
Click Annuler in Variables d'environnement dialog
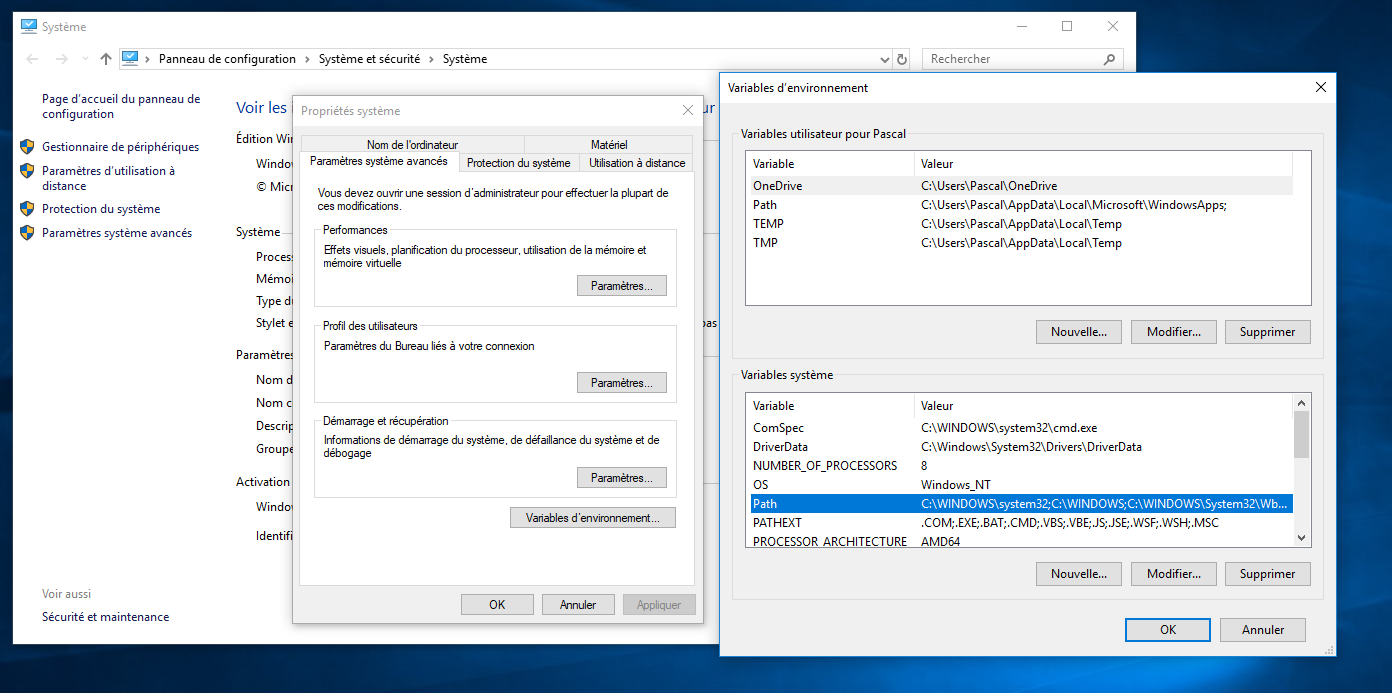[x=1263, y=630]
